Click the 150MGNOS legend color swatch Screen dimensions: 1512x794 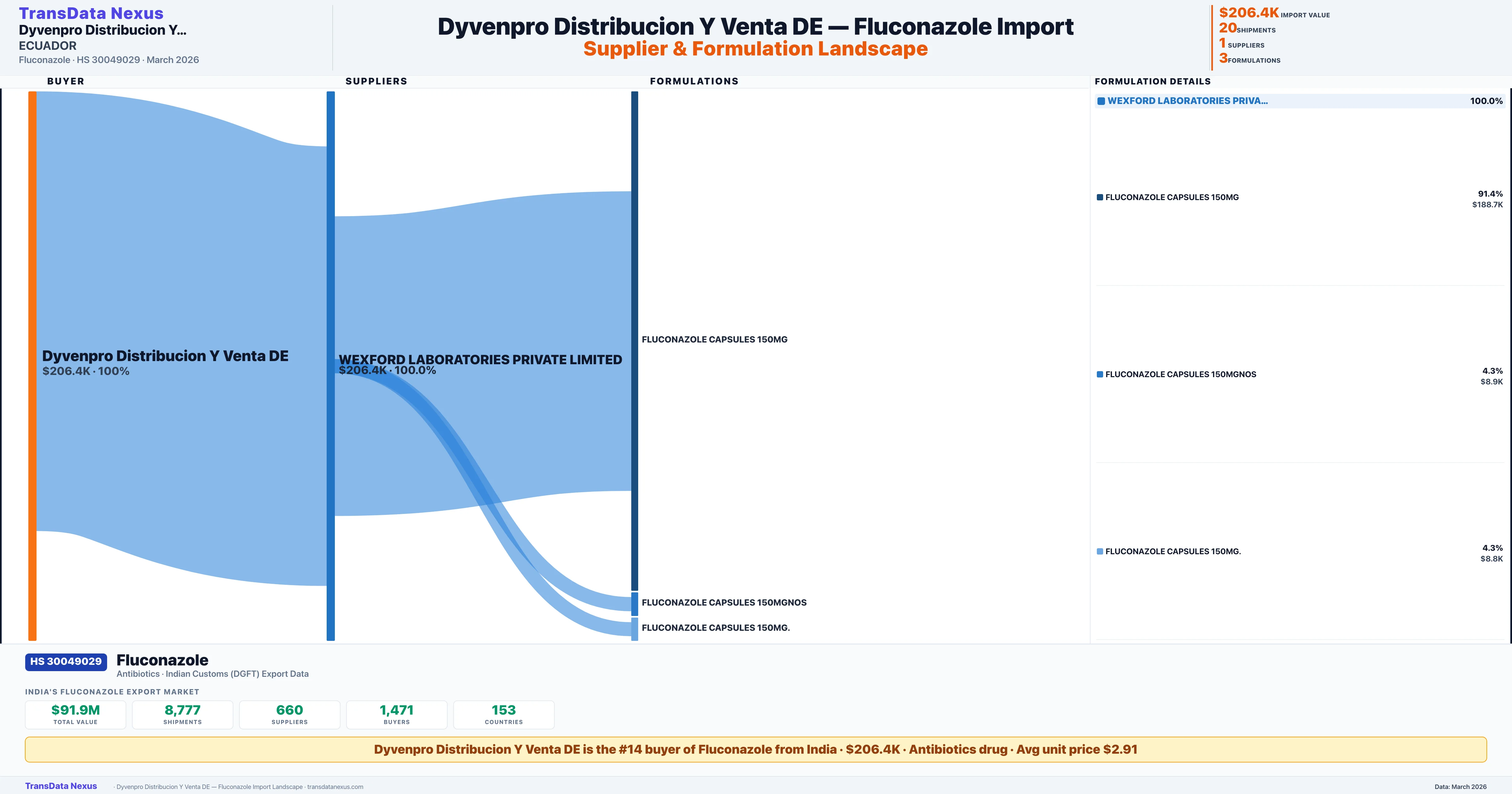(x=1100, y=375)
